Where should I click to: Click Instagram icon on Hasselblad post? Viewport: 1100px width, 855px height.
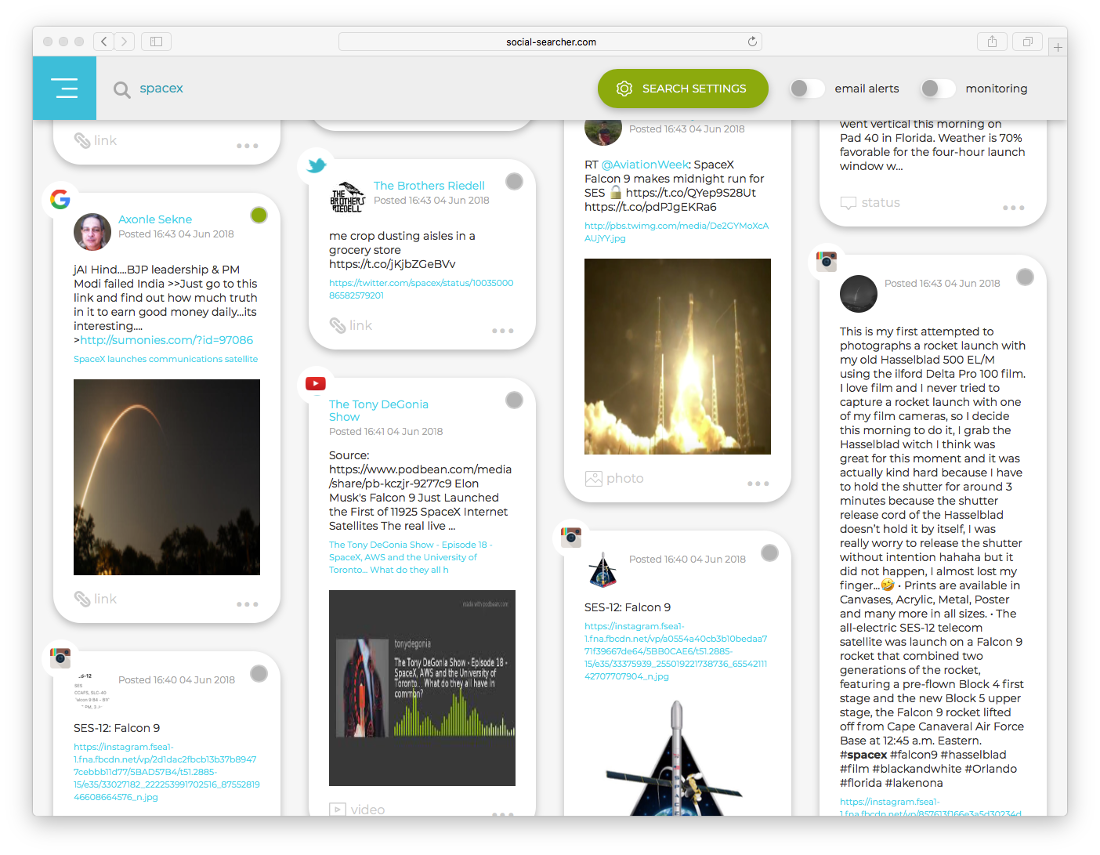coord(826,261)
